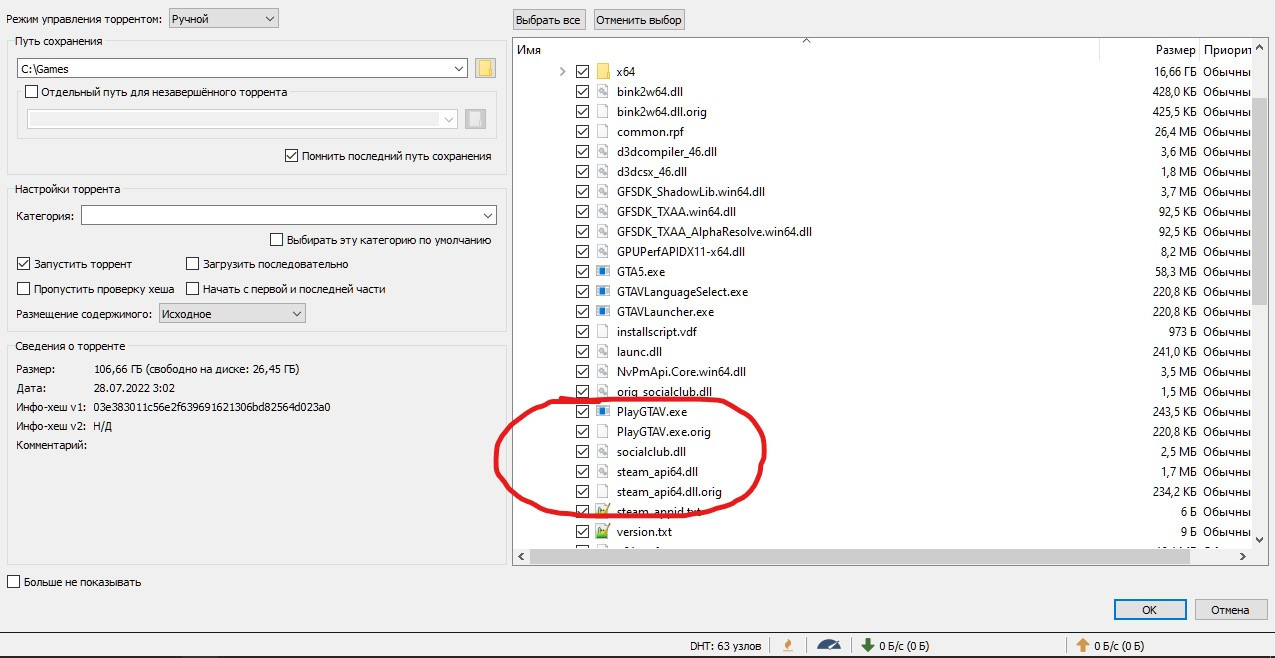
Task: Open the 'Размещение содержимого' dropdown
Action: (232, 314)
